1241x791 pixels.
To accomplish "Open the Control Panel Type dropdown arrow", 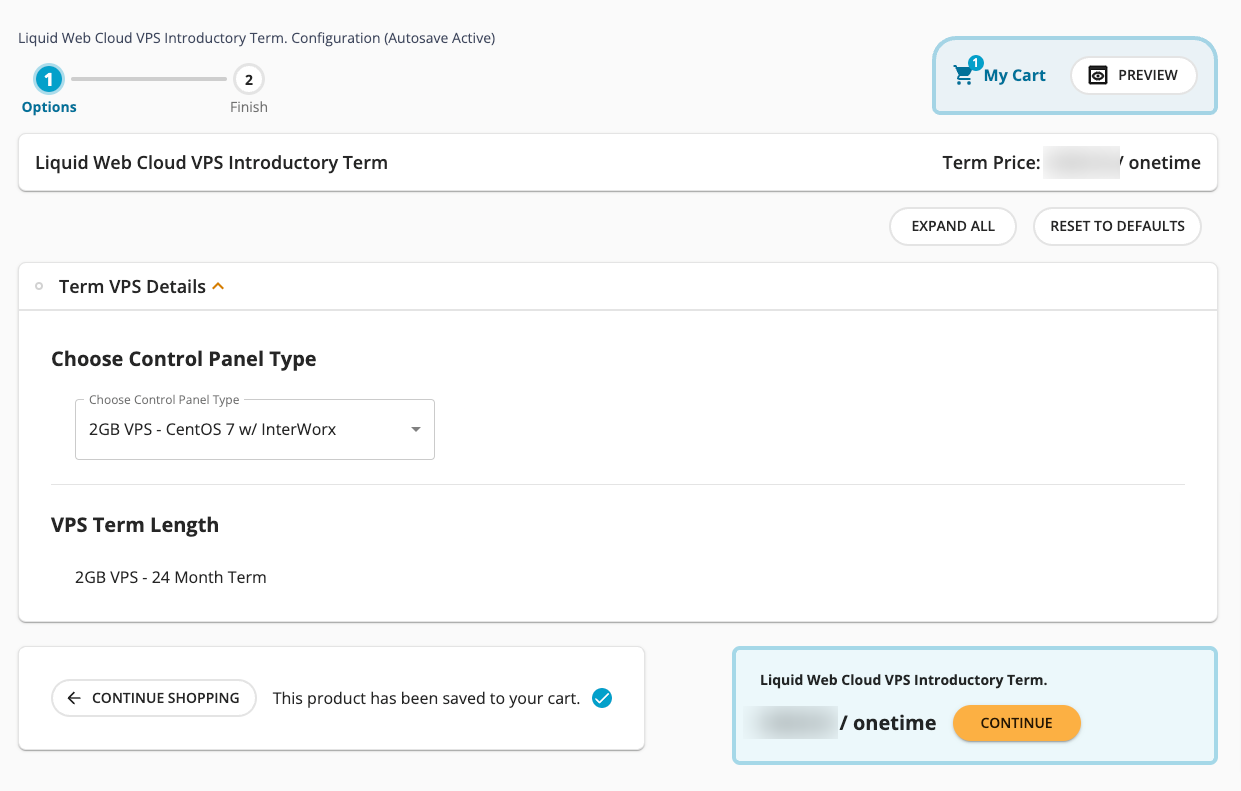I will click(x=416, y=430).
